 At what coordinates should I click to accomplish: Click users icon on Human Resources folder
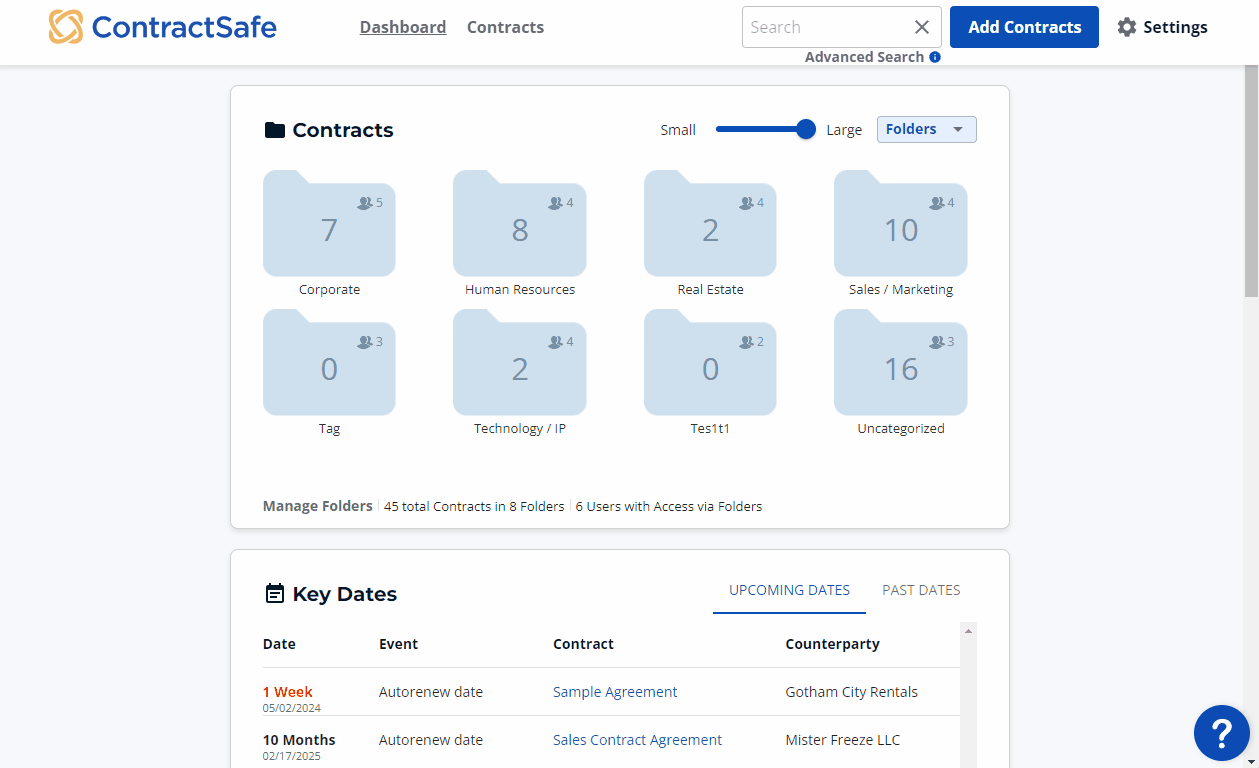tap(555, 203)
